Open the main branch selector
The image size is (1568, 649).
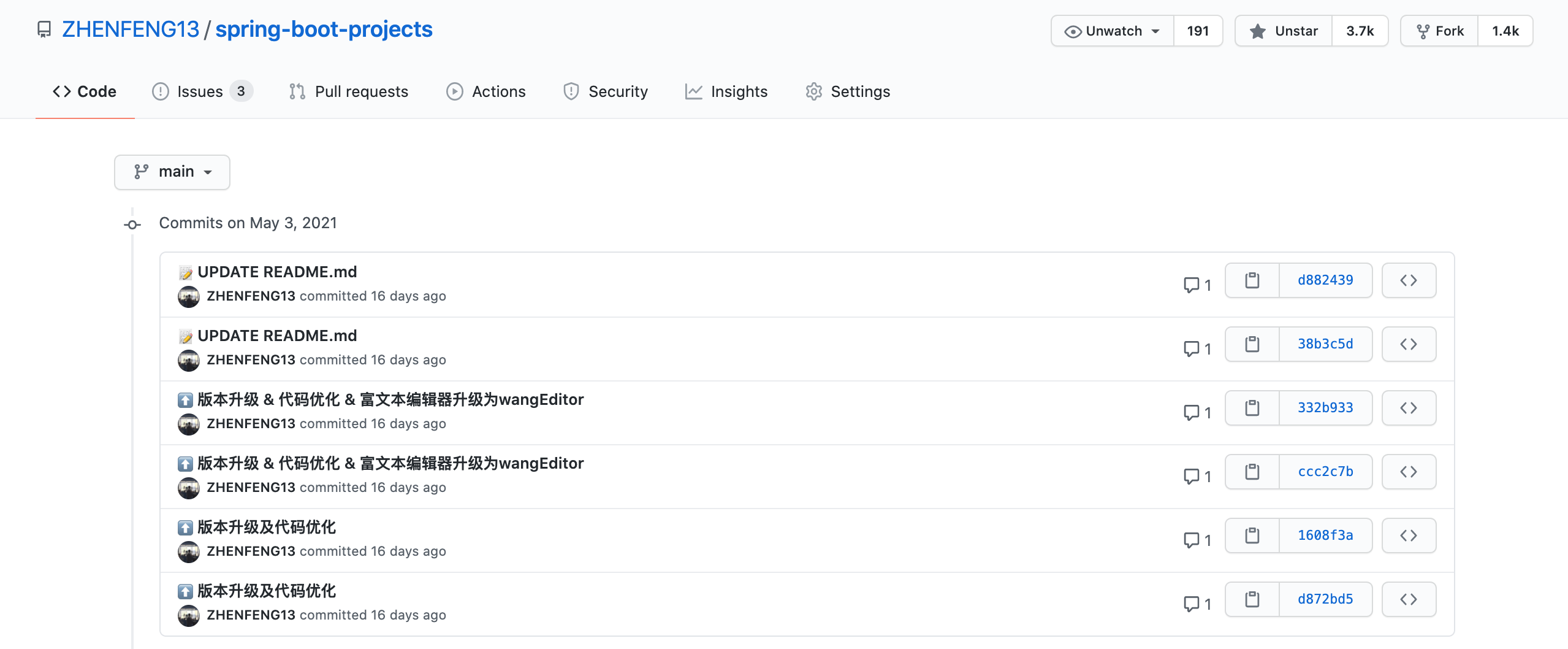(172, 172)
